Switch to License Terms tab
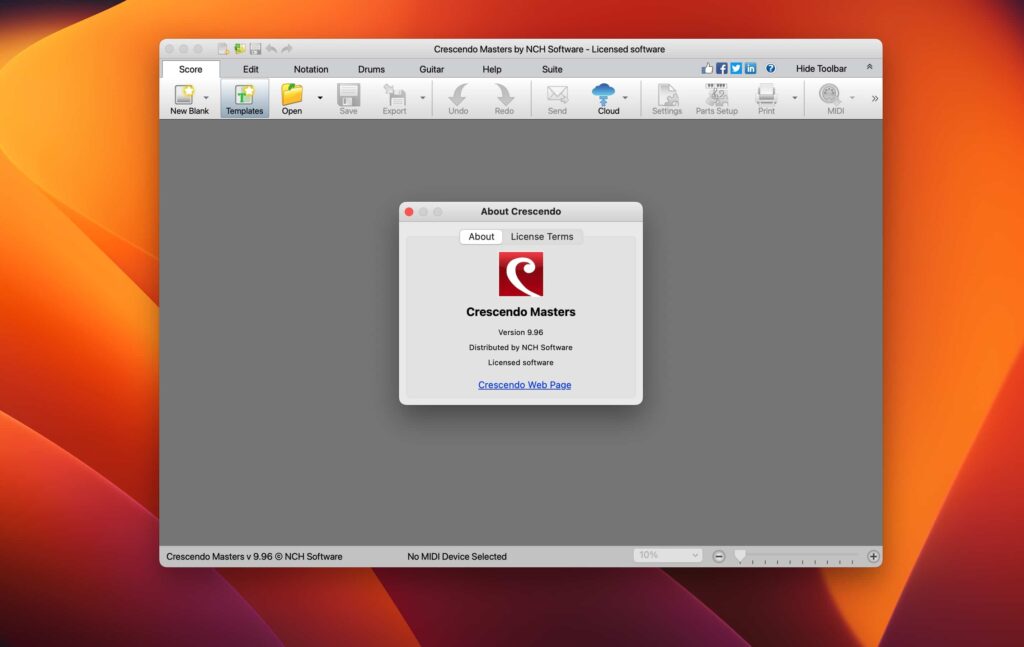This screenshot has width=1024, height=647. tap(542, 237)
